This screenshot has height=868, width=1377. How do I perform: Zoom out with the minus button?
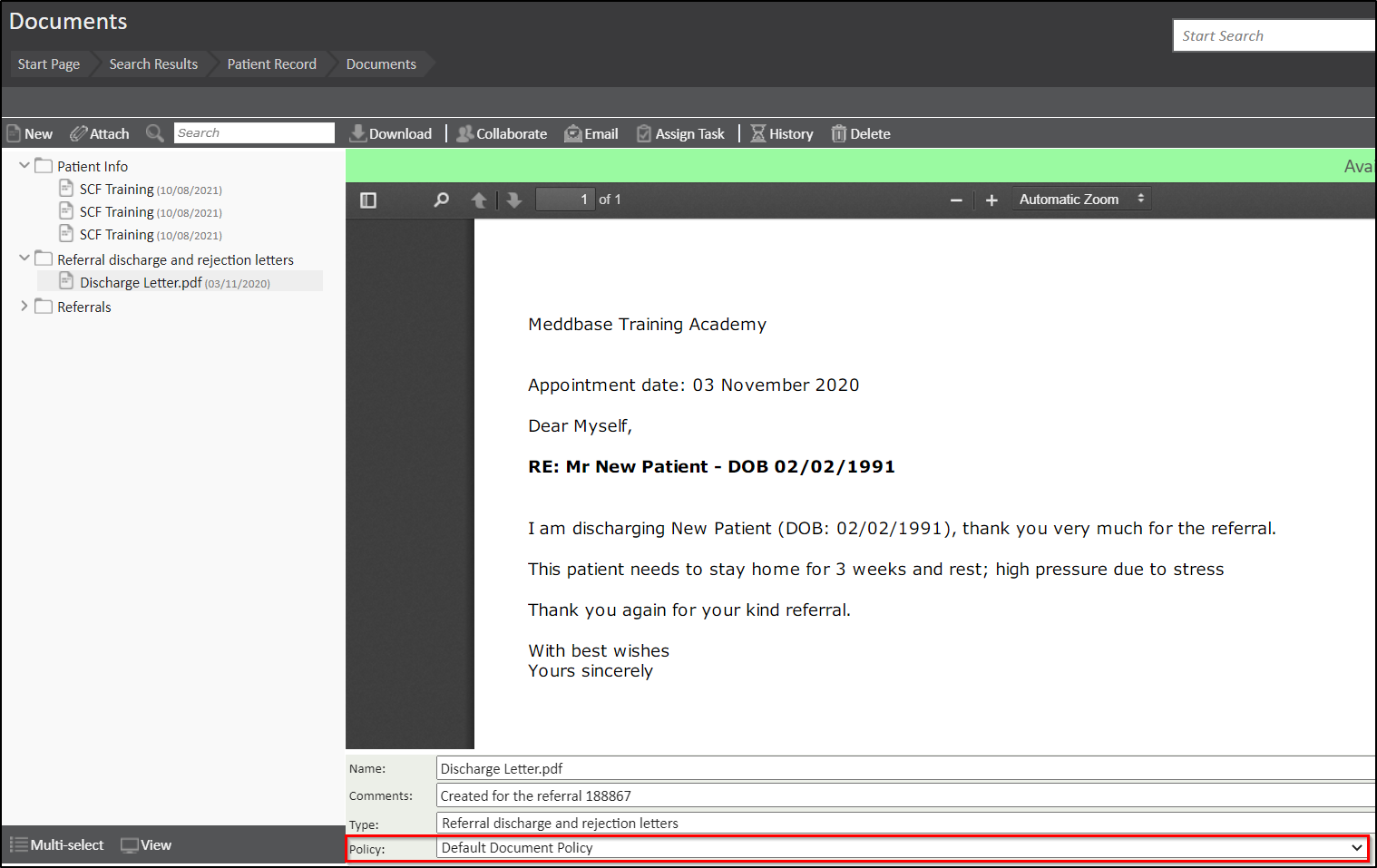(x=956, y=200)
